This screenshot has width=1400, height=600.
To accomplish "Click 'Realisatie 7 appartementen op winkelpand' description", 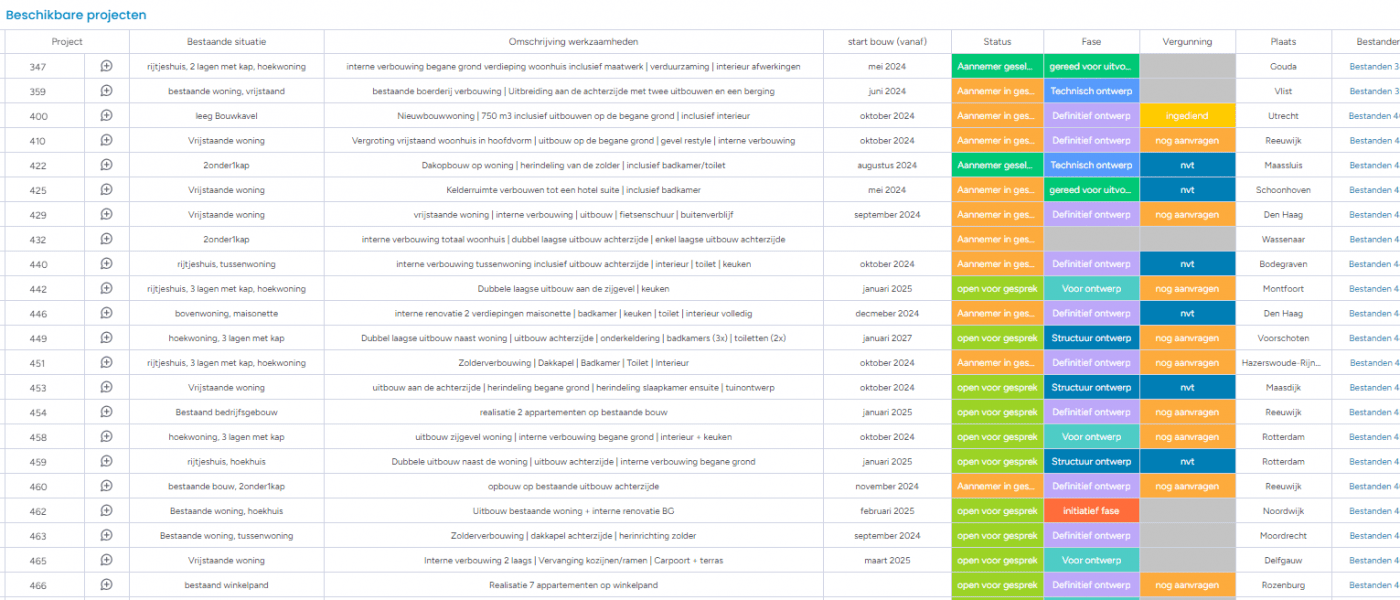I will [573, 585].
